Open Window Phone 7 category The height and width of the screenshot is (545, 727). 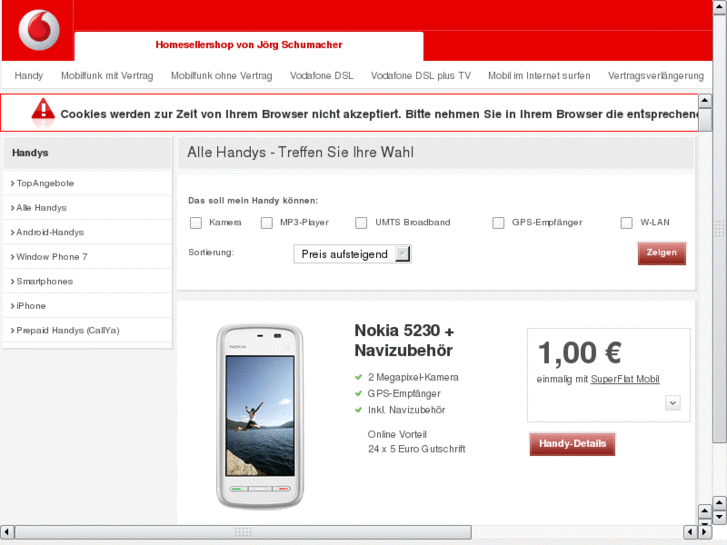click(52, 257)
